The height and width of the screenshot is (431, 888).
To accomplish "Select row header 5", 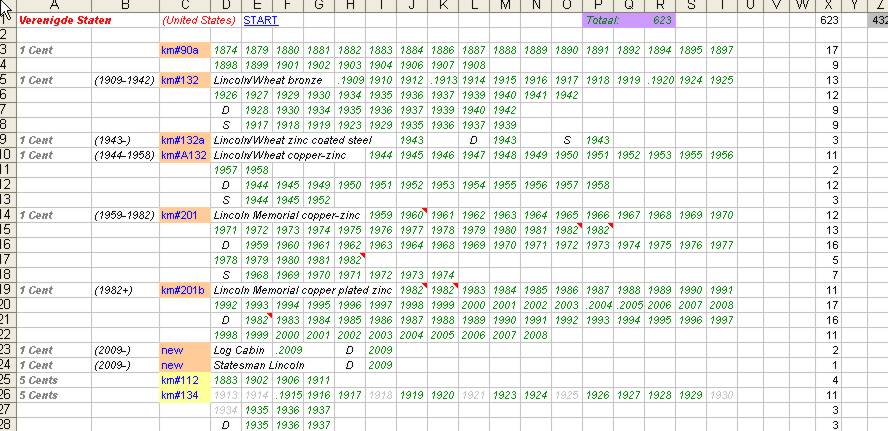I will coord(8,80).
